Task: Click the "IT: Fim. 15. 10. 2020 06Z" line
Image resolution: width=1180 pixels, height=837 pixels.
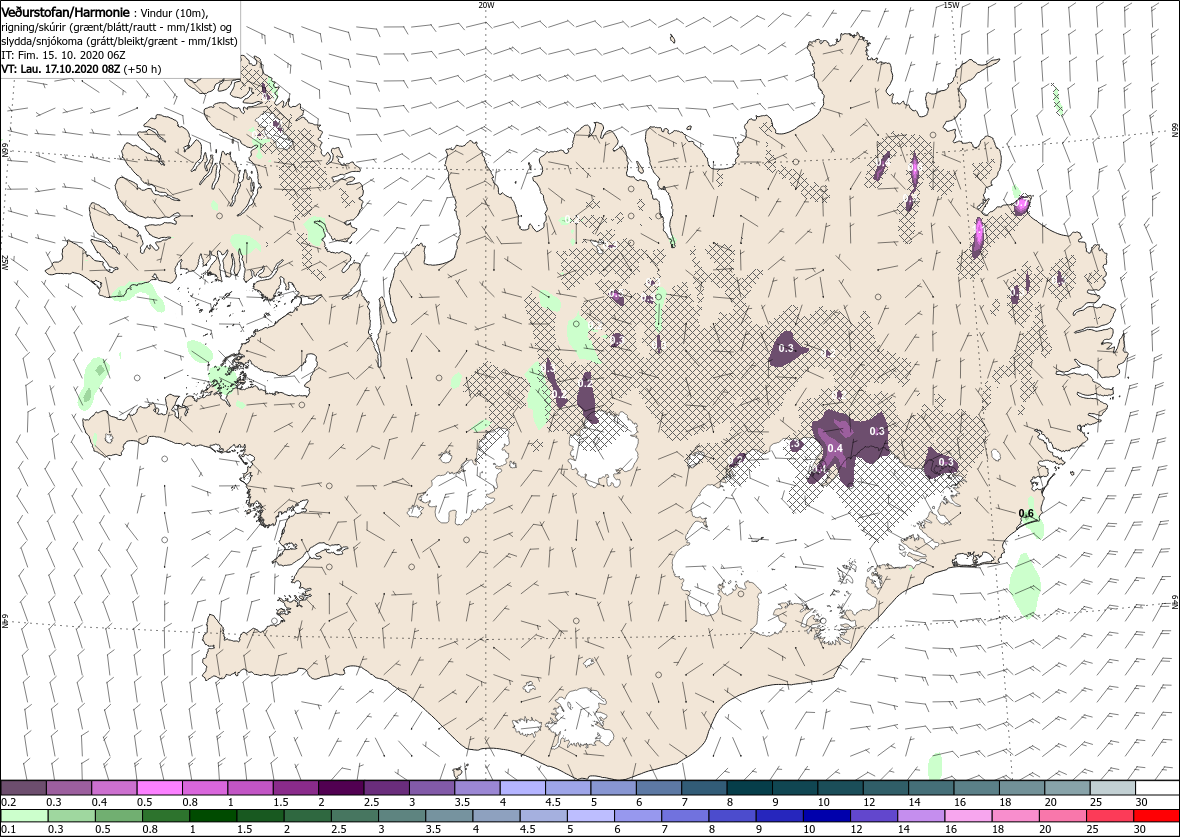Action: point(65,56)
